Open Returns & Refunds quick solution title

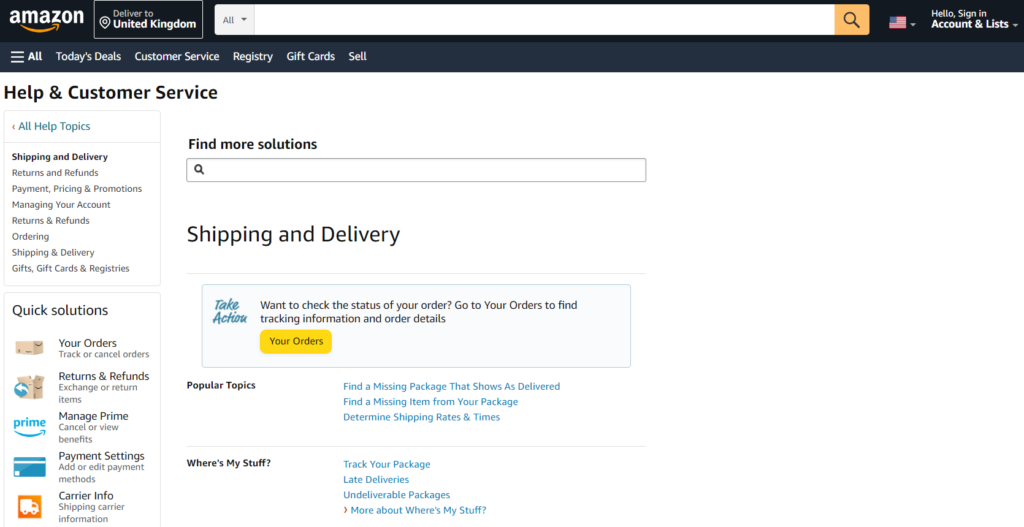pos(104,376)
